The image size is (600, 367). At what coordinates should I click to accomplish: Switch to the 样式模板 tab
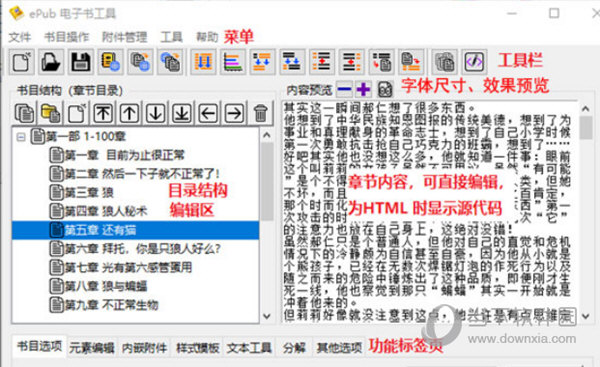coord(197,347)
